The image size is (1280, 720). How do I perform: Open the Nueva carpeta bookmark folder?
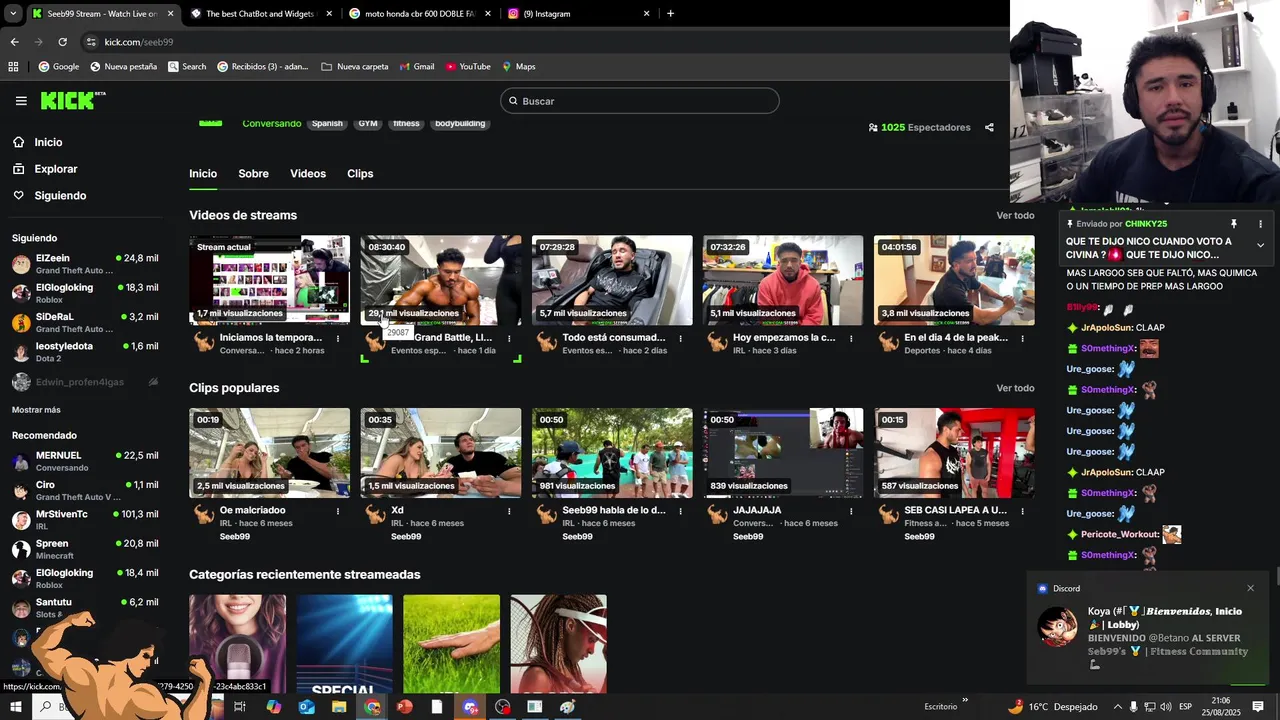pos(355,66)
